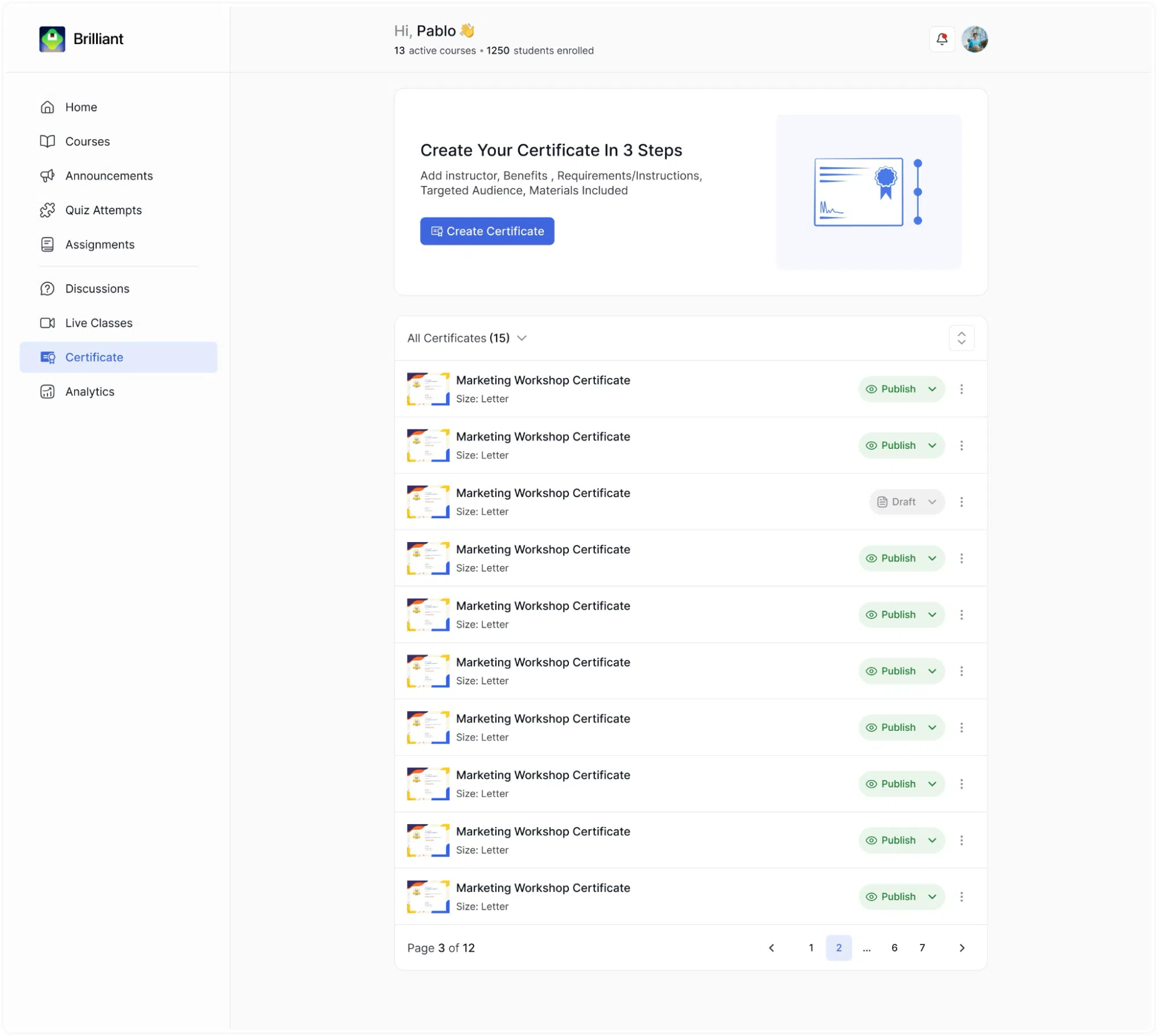The image size is (1158, 1036).
Task: Open the notifications bell icon
Action: (942, 39)
